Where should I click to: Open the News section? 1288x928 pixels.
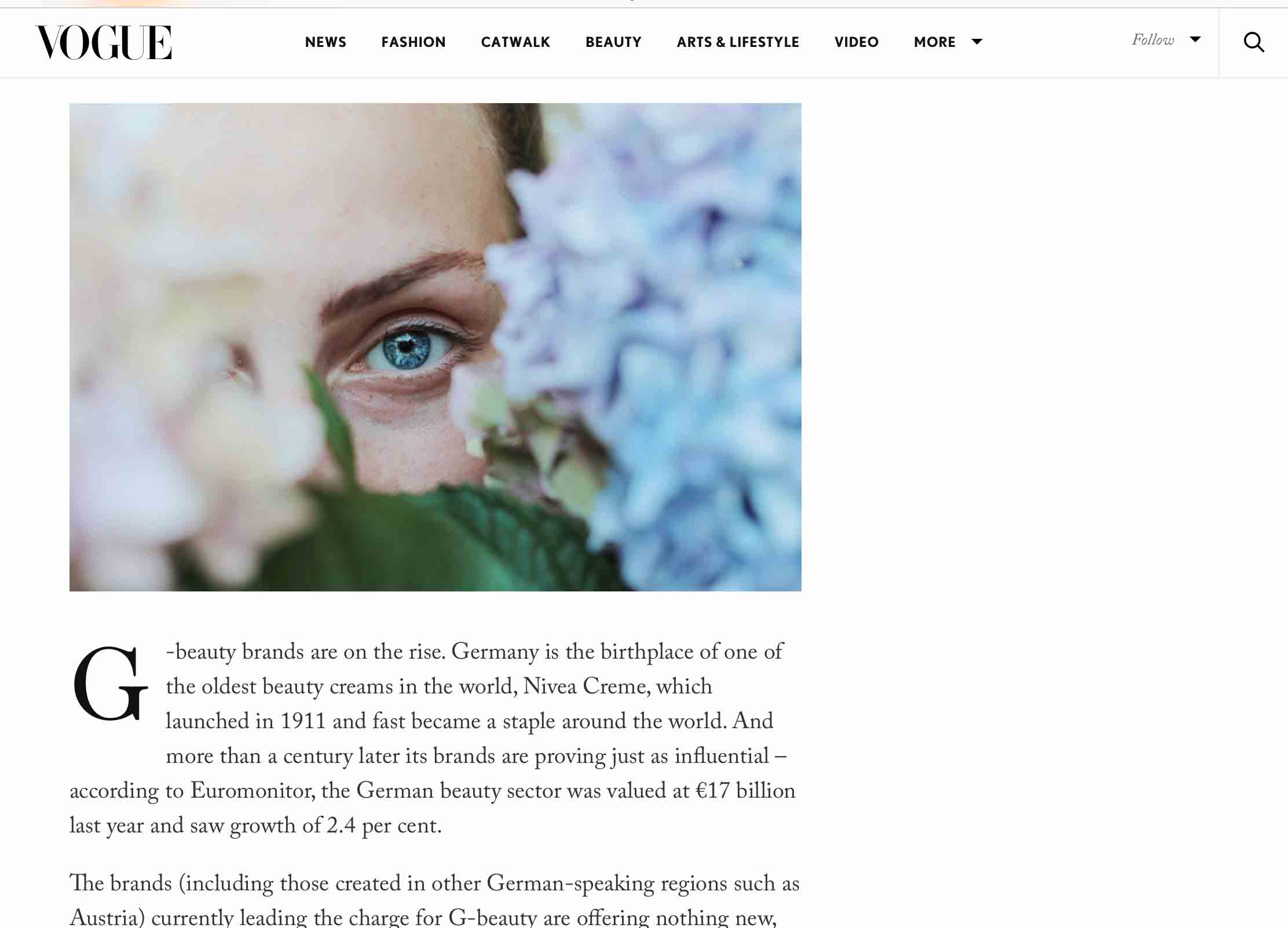pyautogui.click(x=325, y=42)
